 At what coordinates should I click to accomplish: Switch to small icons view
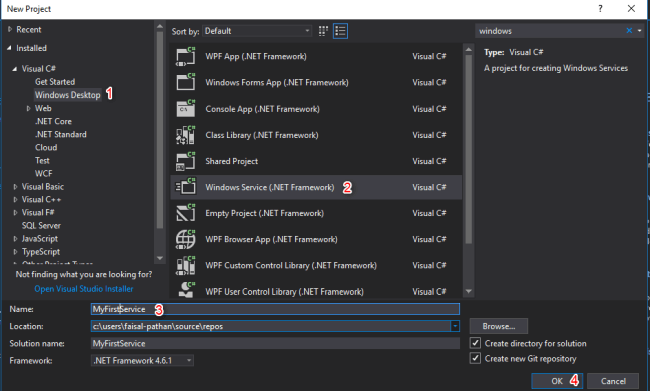pos(323,31)
